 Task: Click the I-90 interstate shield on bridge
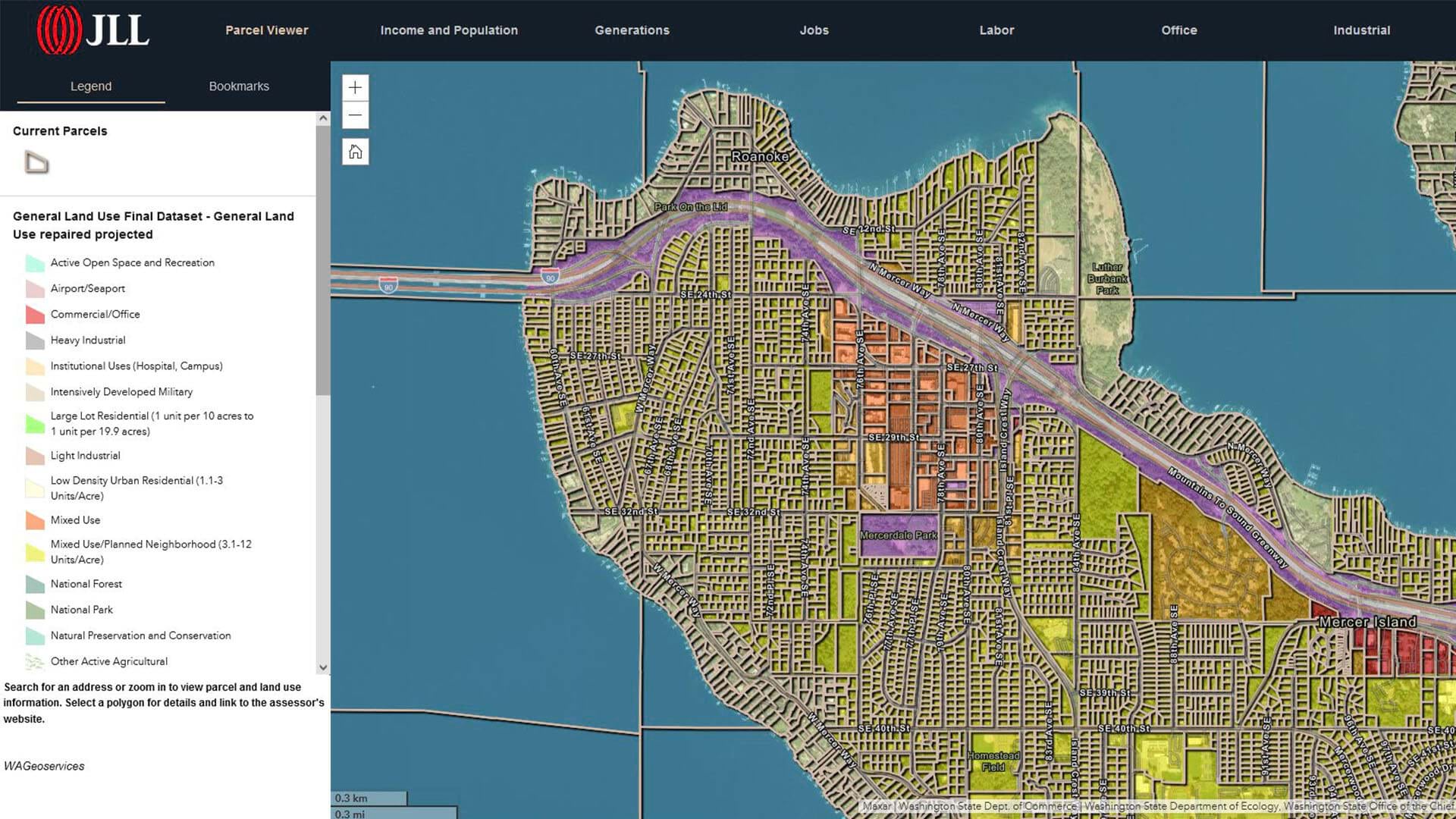pos(388,286)
